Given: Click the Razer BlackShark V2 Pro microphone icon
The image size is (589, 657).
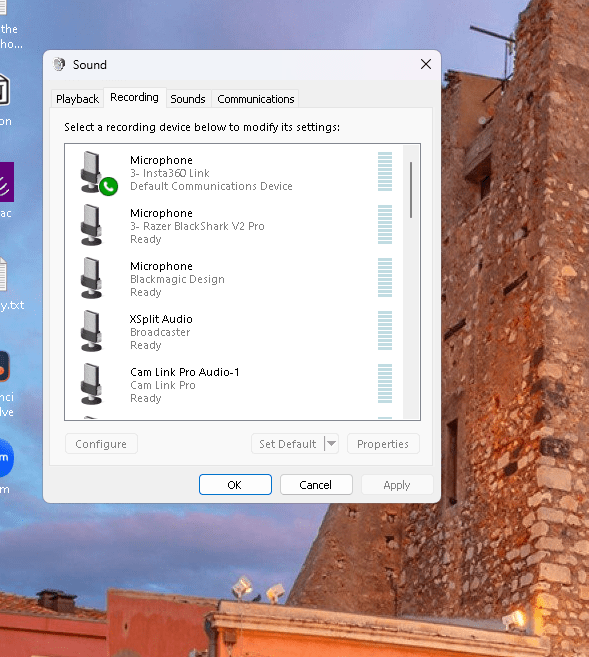Looking at the screenshot, I should 92,225.
